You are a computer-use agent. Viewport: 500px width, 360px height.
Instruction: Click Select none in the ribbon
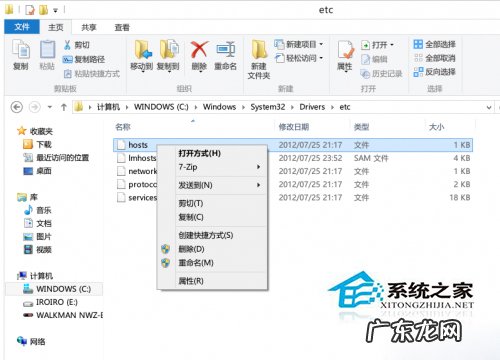[x=435, y=58]
